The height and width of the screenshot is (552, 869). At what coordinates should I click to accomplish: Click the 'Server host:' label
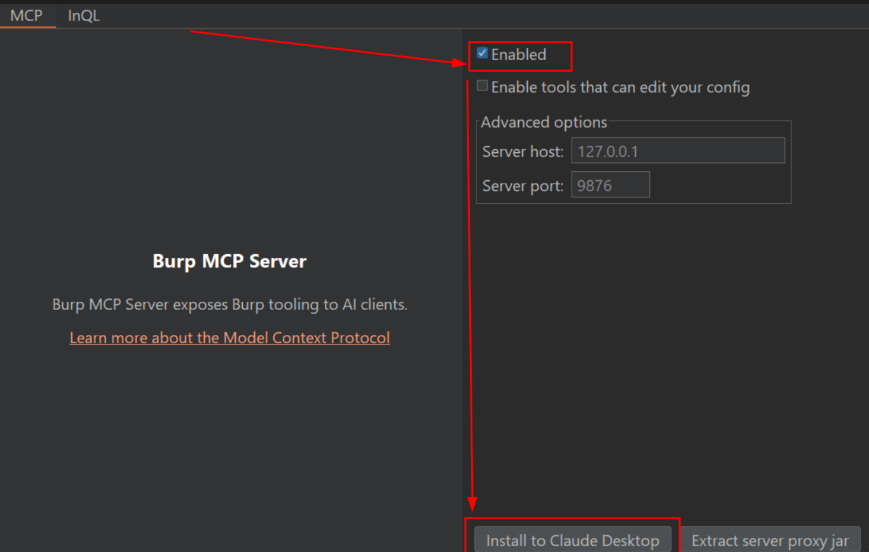tap(523, 151)
